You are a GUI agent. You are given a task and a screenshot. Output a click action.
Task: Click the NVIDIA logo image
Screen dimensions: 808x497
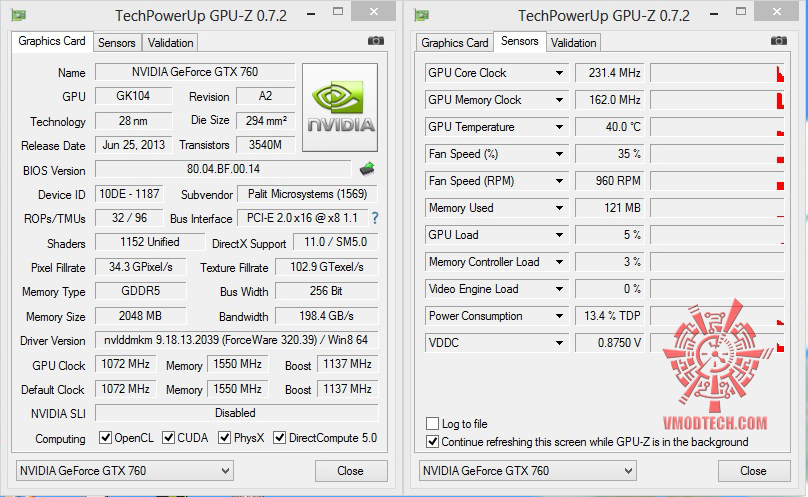[340, 108]
